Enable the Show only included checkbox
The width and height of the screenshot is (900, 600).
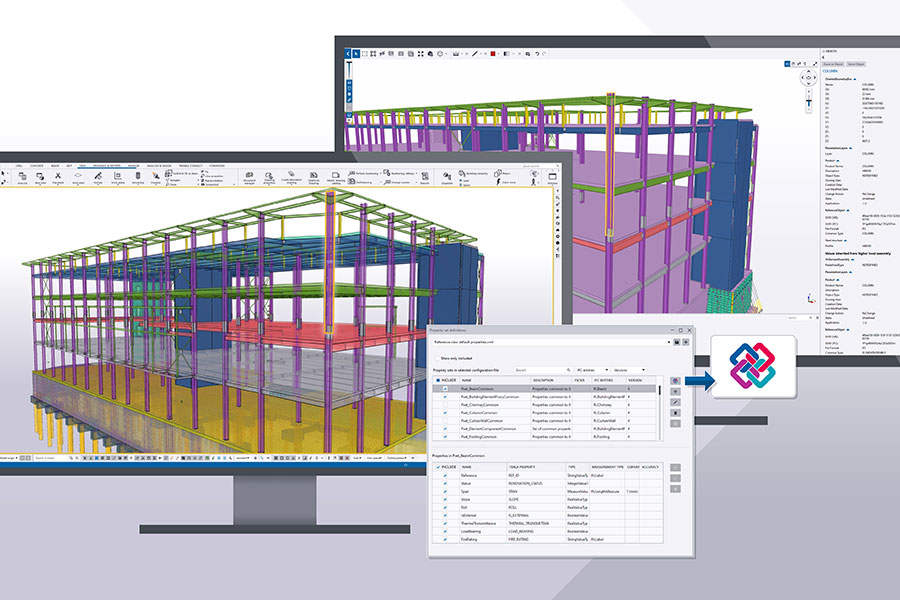438,359
